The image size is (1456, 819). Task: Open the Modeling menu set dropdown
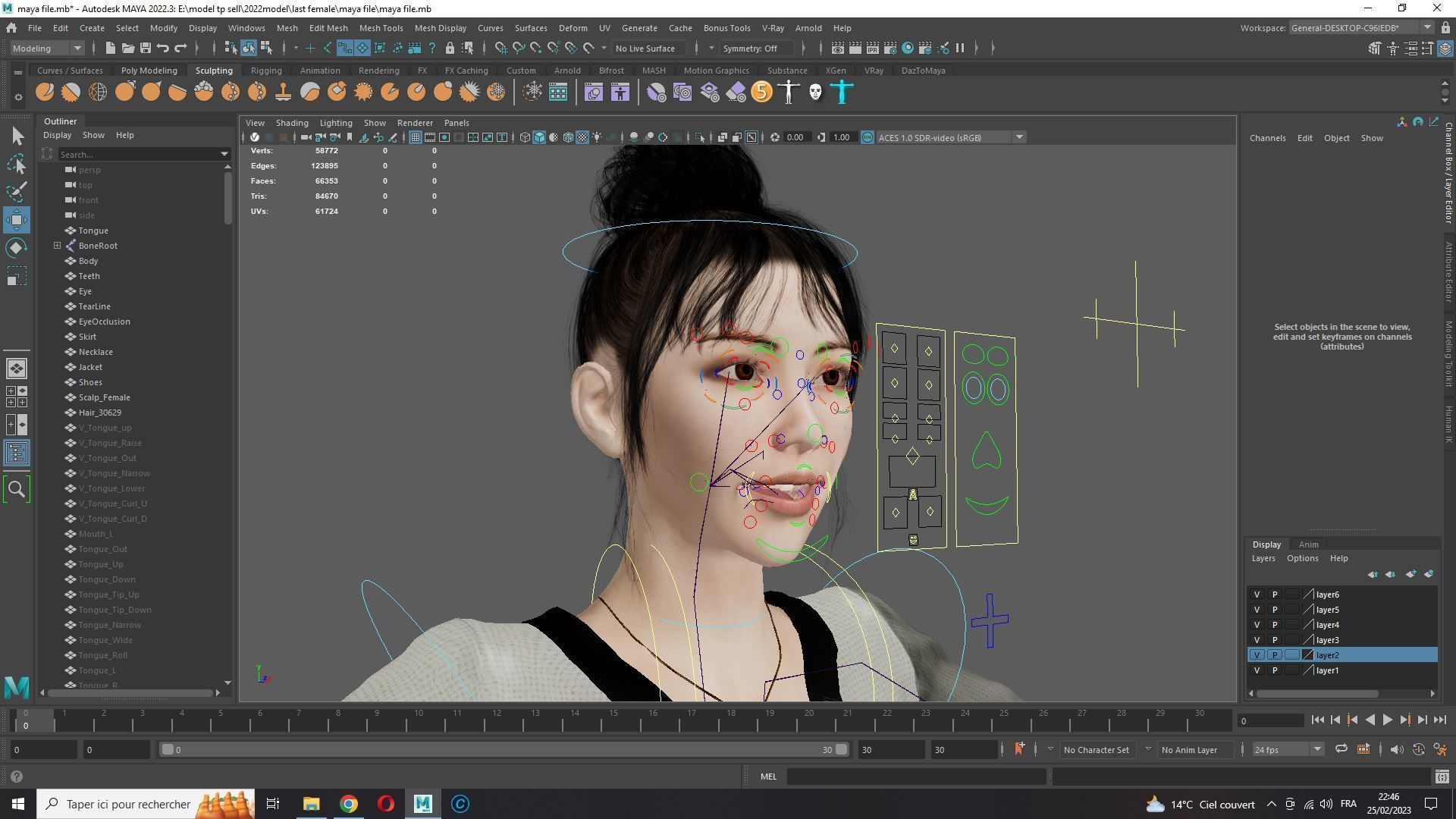coord(47,49)
